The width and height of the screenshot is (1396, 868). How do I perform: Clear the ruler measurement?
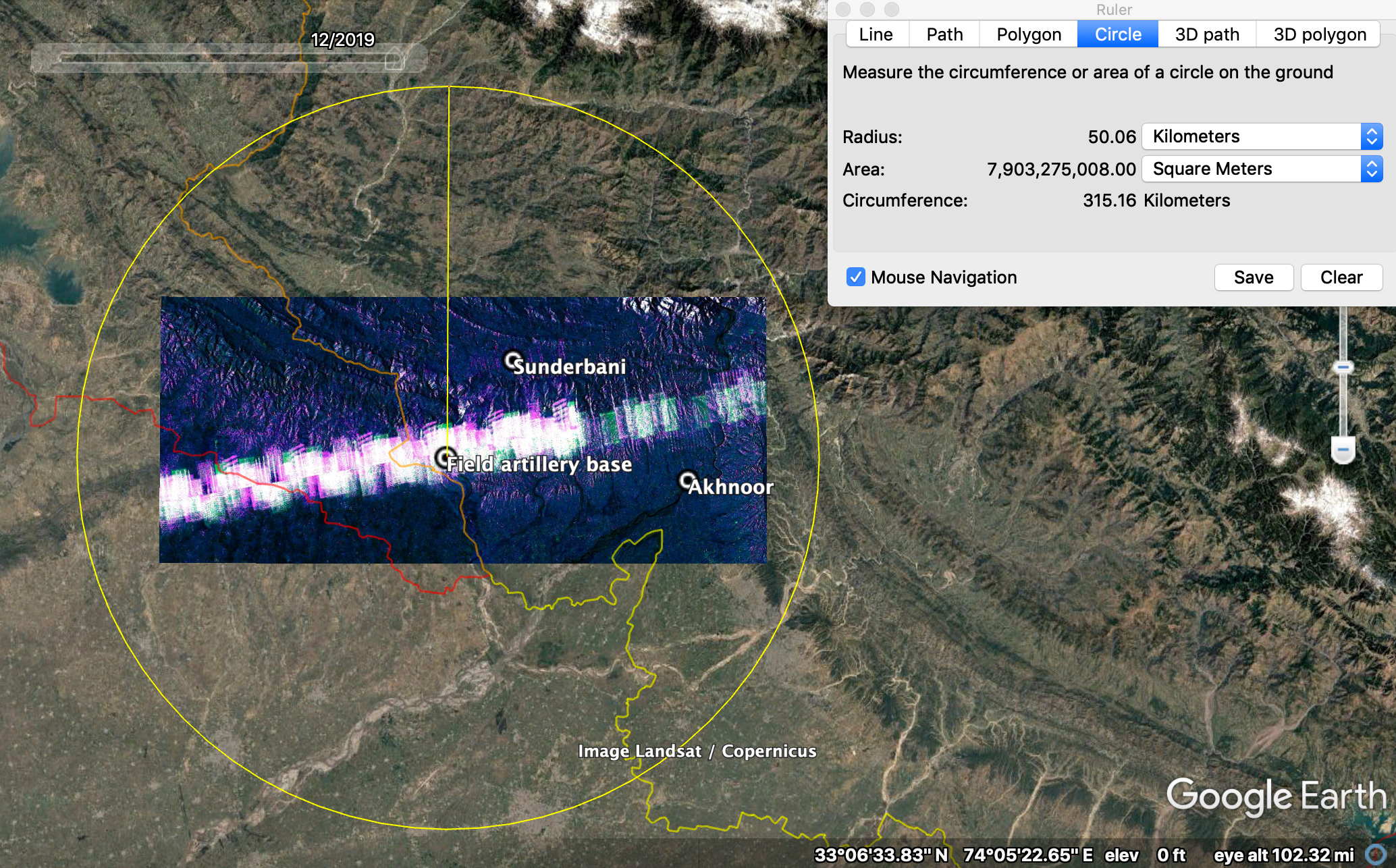click(1341, 277)
